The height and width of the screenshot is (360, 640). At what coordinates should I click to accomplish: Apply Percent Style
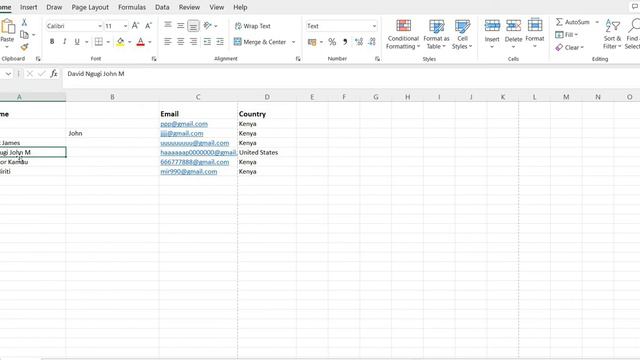(332, 42)
